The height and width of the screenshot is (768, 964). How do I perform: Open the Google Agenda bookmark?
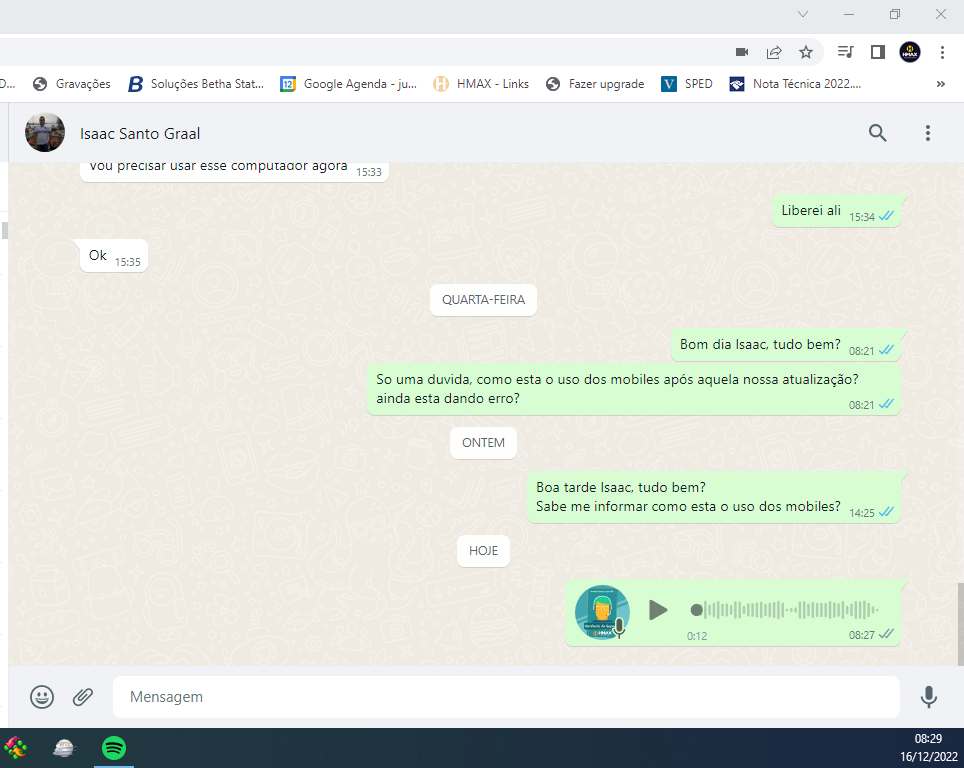click(x=348, y=84)
